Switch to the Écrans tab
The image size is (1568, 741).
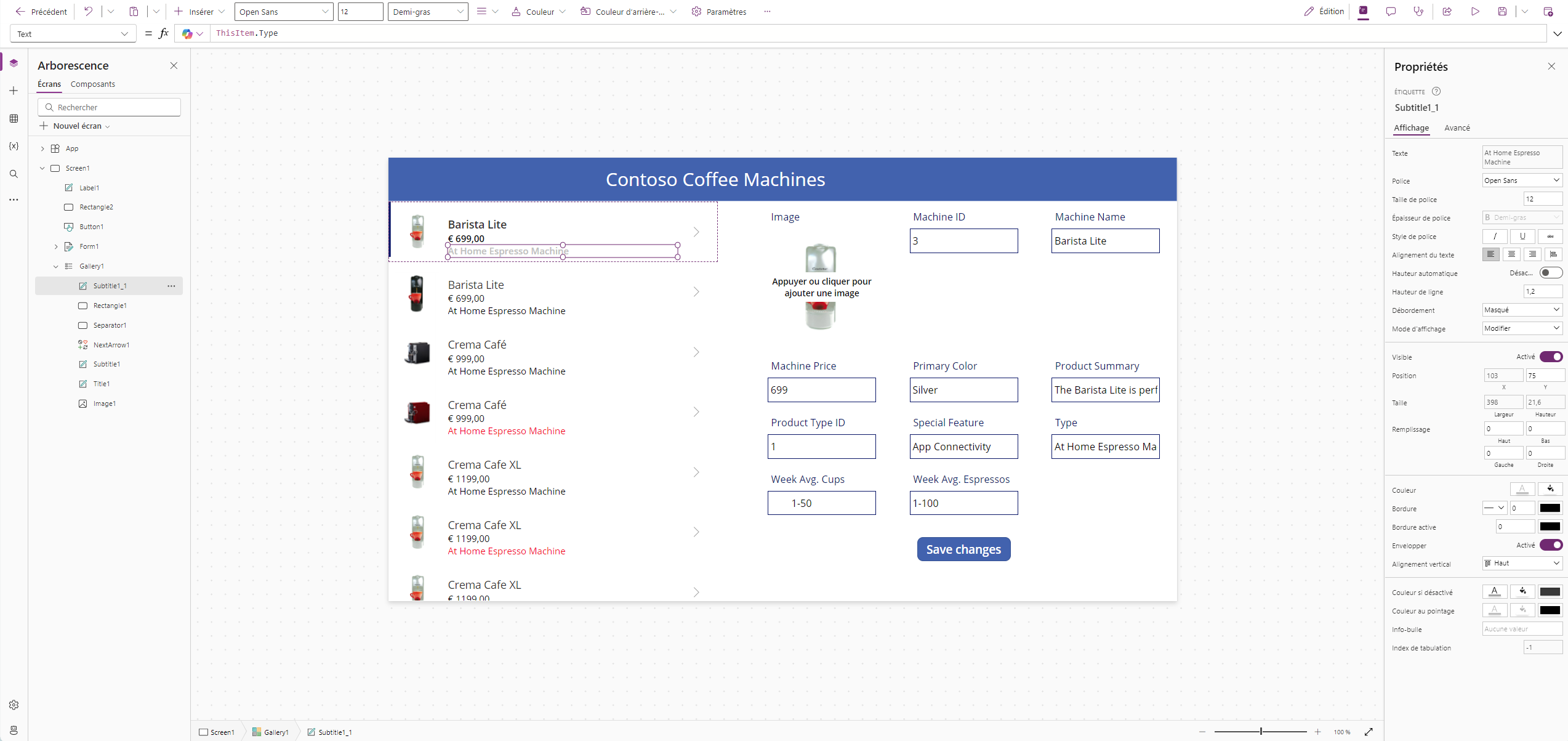coord(49,84)
